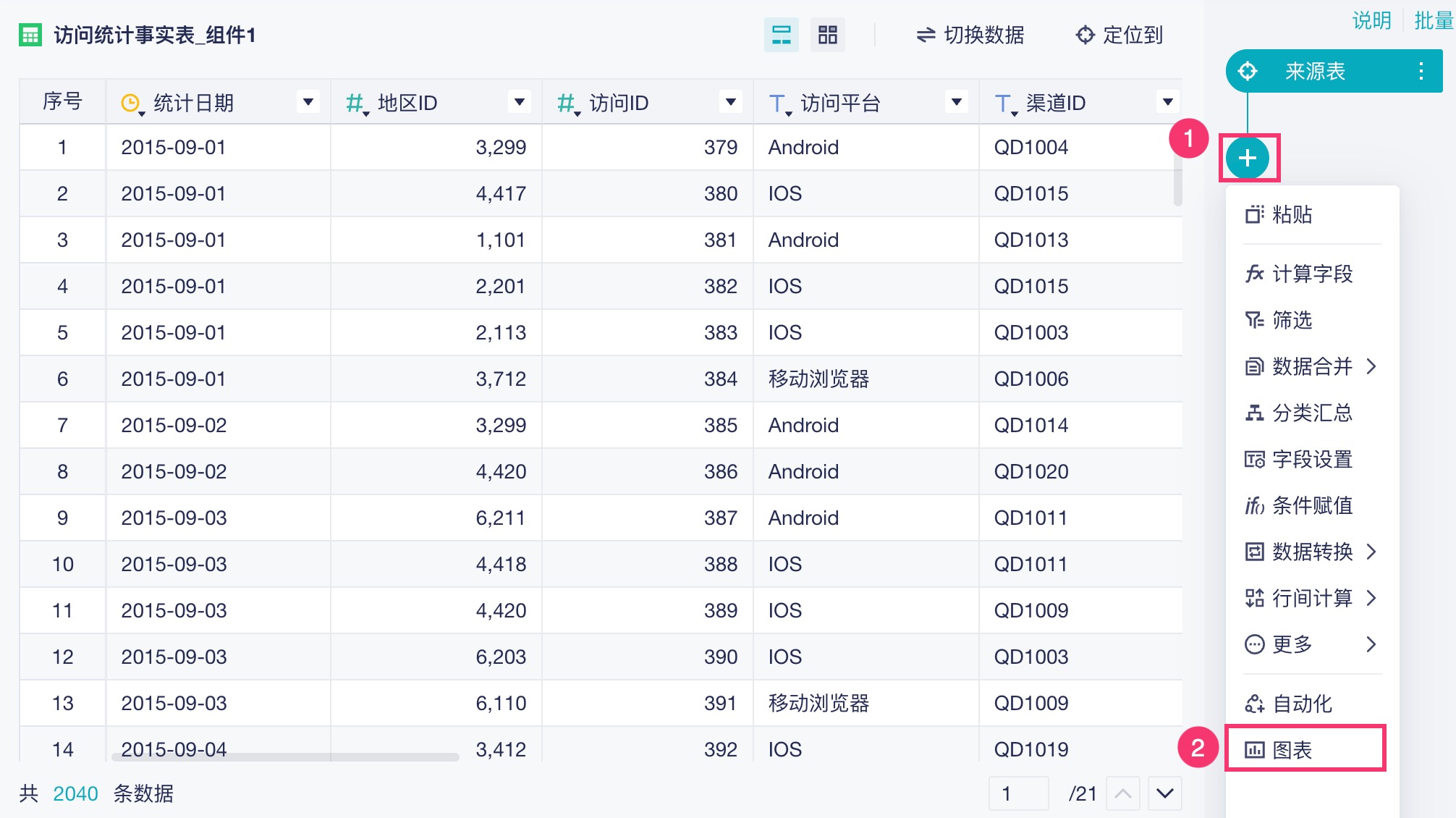Open the 统计日期 column dropdown arrow
Viewport: 1456px width, 818px height.
click(x=308, y=102)
